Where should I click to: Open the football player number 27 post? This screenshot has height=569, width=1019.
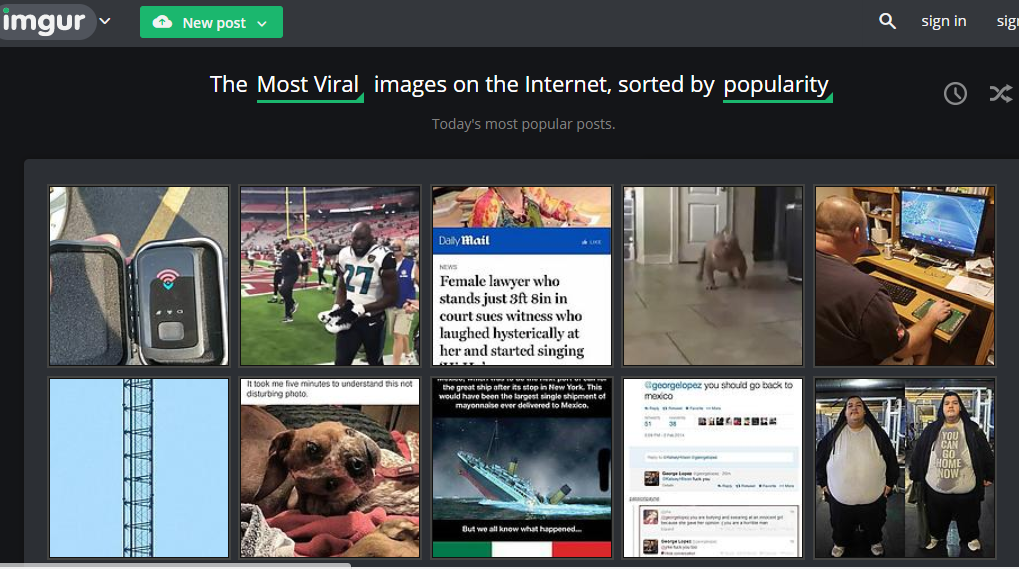click(x=330, y=276)
